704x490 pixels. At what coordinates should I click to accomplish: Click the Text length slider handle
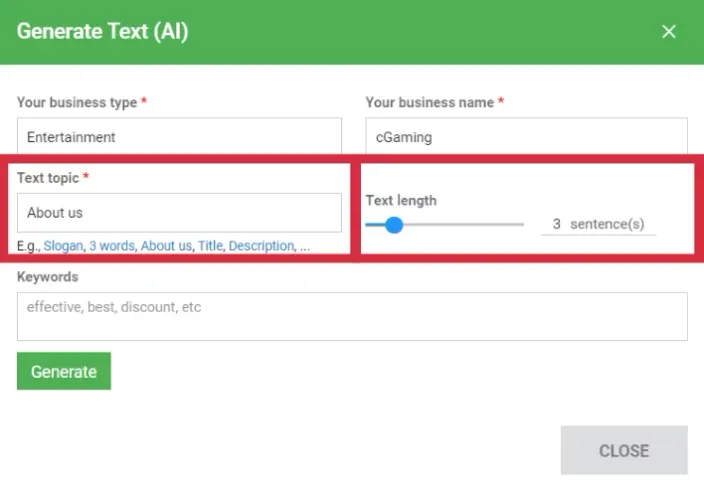click(394, 225)
